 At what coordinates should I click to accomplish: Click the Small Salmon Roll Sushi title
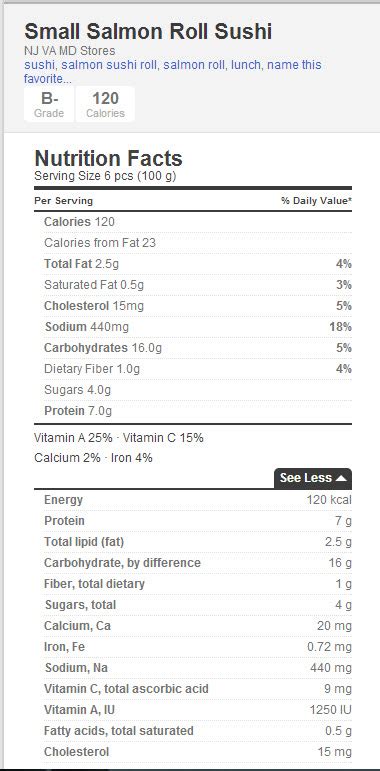(x=148, y=32)
